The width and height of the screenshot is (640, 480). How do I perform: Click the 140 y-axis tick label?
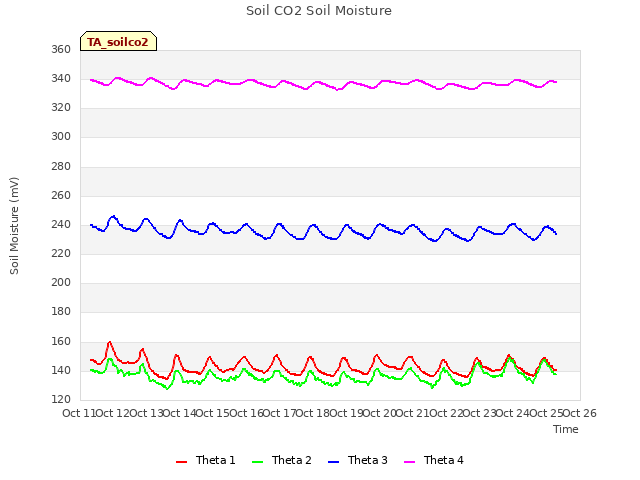pyautogui.click(x=61, y=371)
